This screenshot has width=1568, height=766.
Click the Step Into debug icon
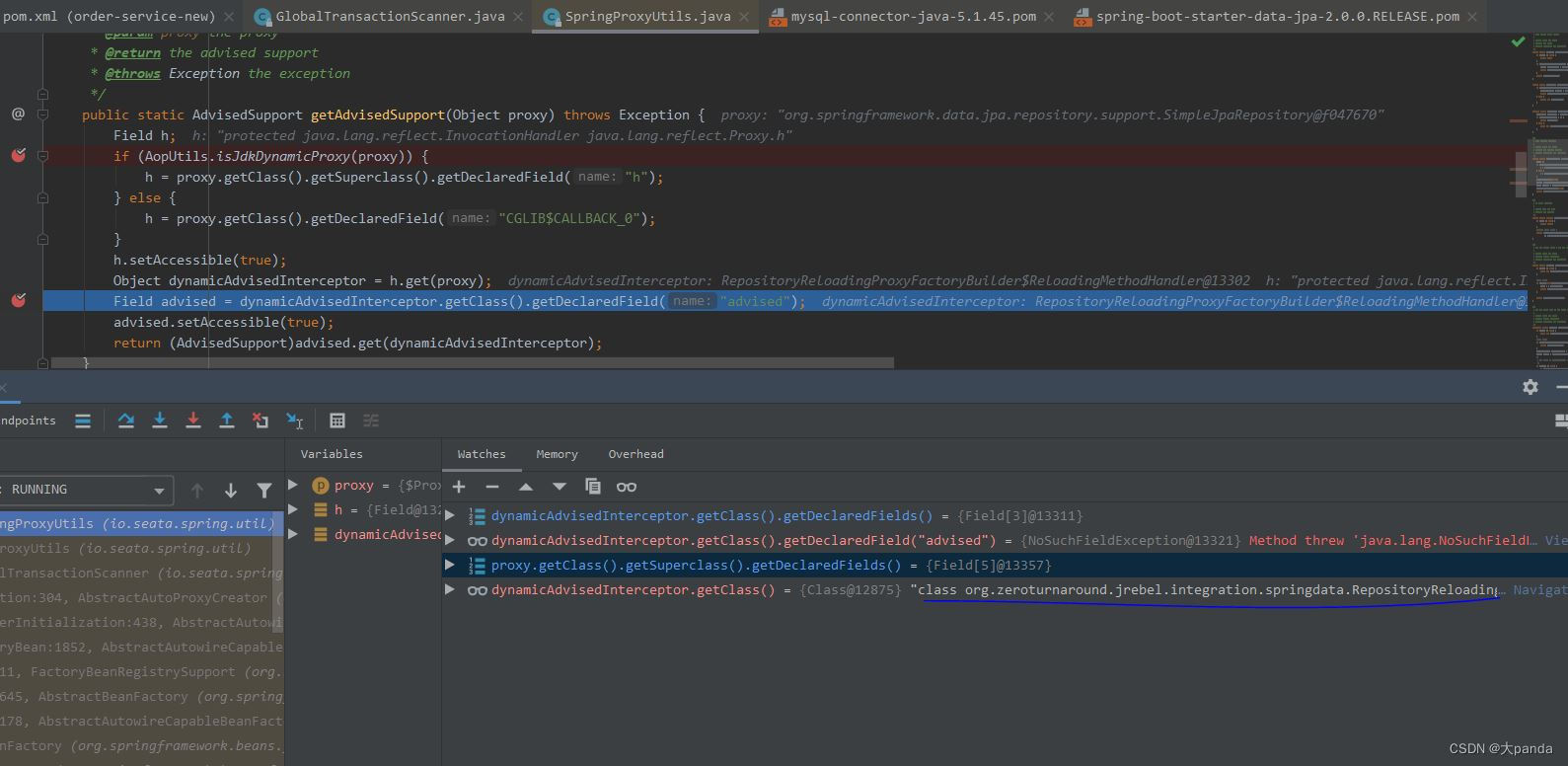coord(159,421)
